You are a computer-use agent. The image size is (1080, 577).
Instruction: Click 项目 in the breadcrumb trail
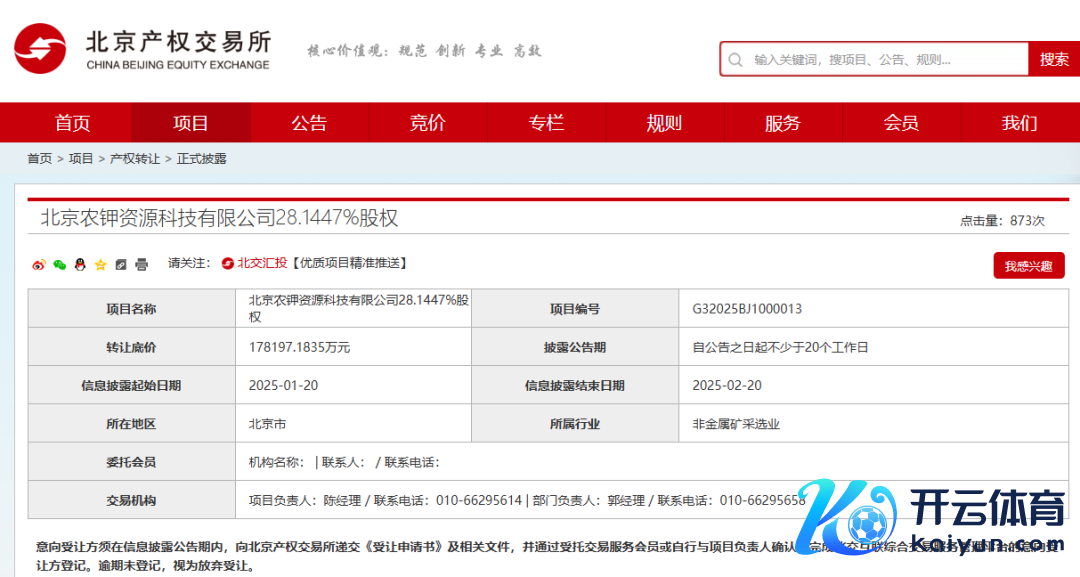(81, 159)
